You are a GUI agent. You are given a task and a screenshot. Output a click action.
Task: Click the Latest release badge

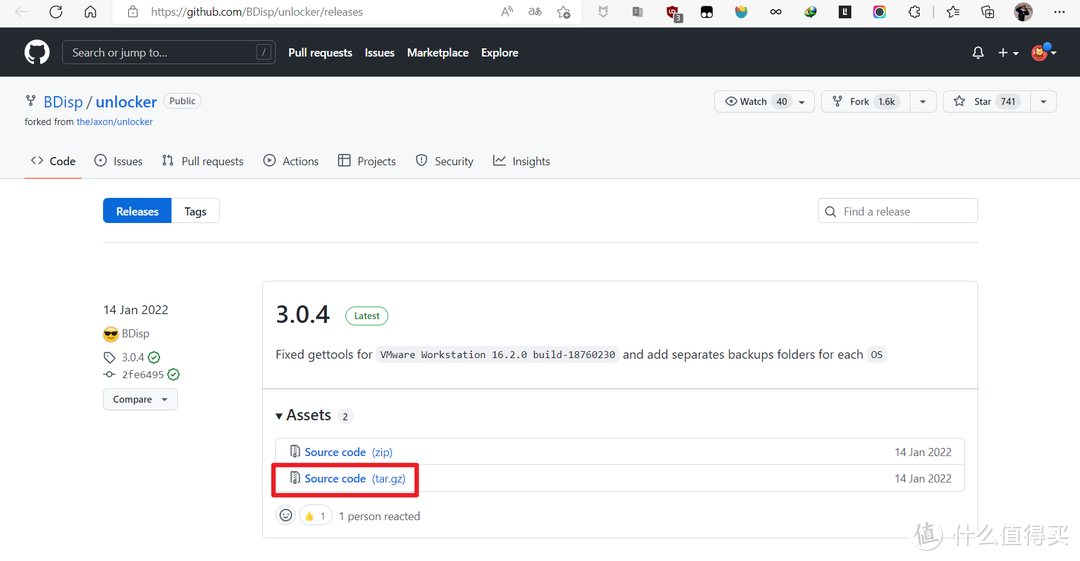(366, 316)
